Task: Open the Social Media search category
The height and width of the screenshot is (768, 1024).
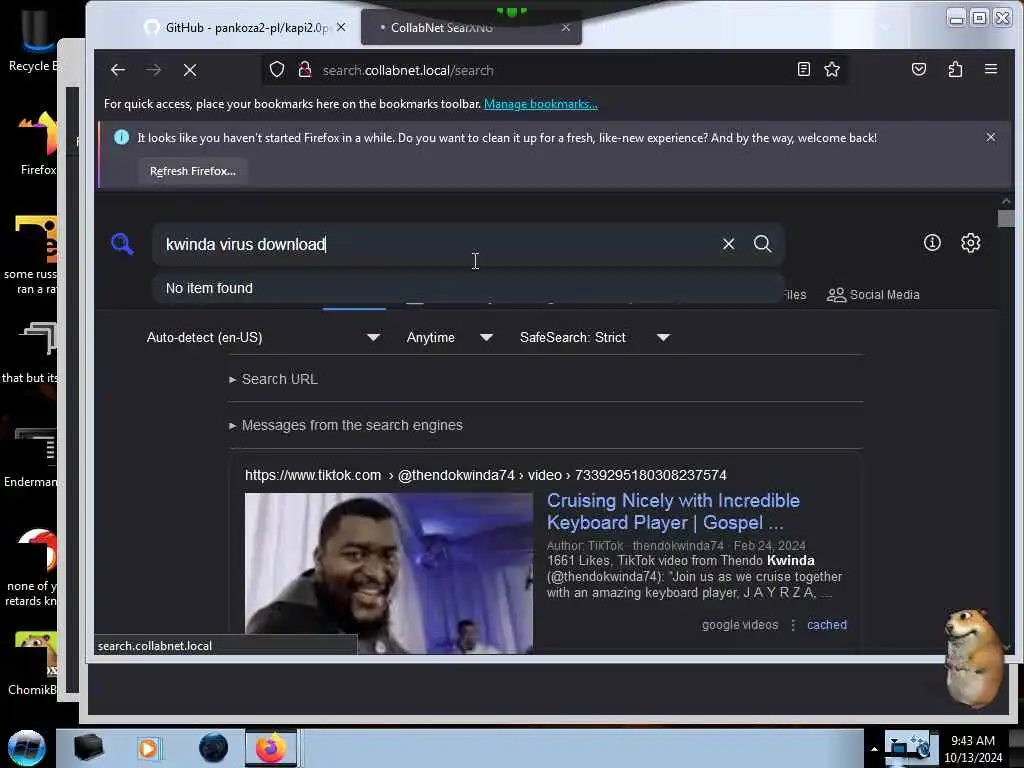Action: [872, 295]
